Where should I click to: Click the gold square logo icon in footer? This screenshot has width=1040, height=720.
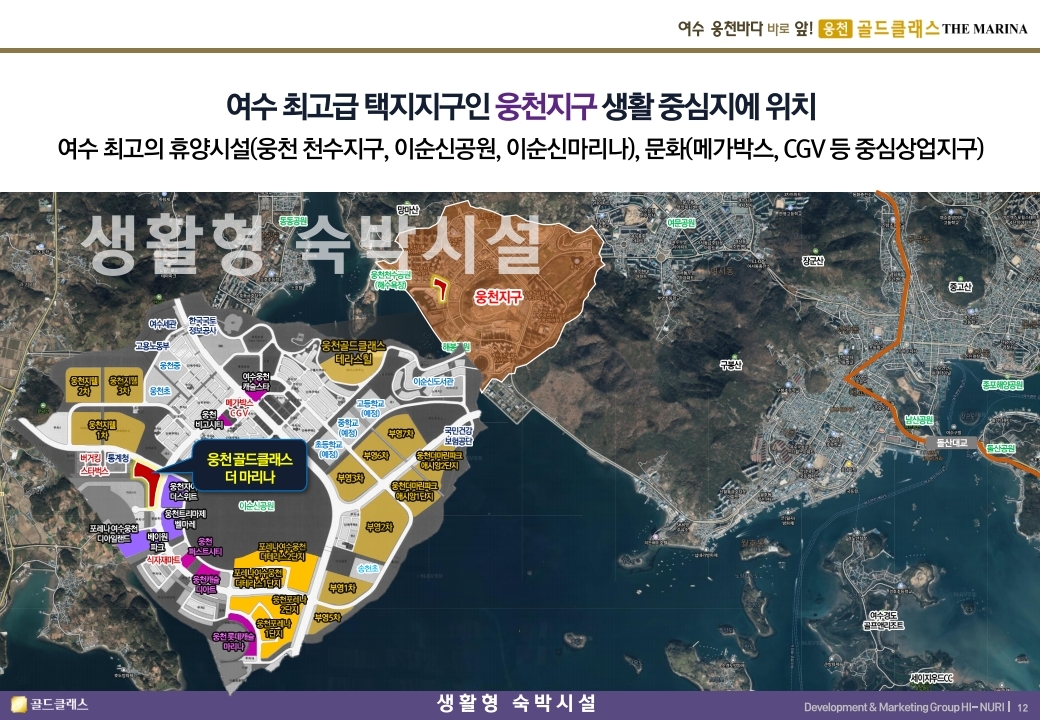(x=19, y=704)
